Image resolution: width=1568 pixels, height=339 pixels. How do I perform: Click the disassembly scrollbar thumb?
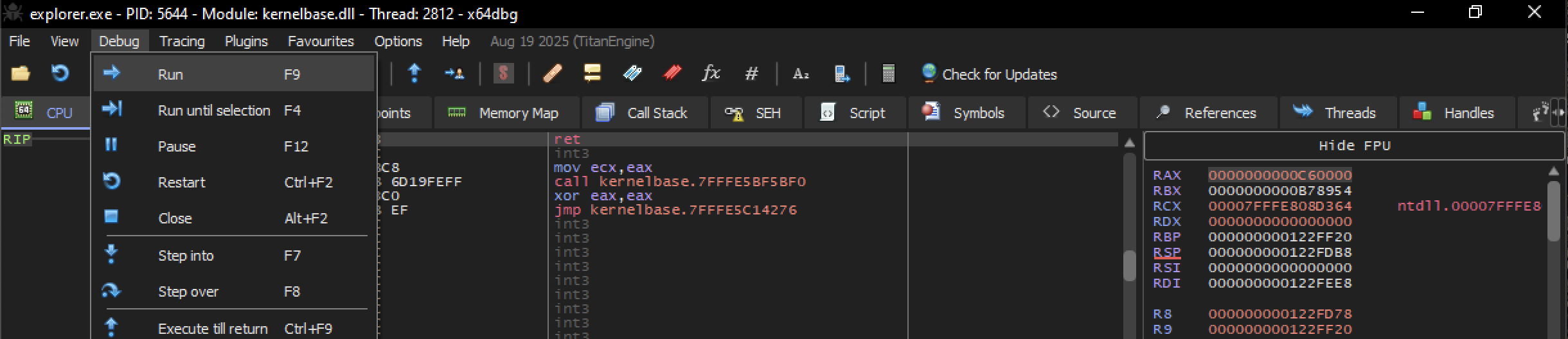coord(1129,266)
